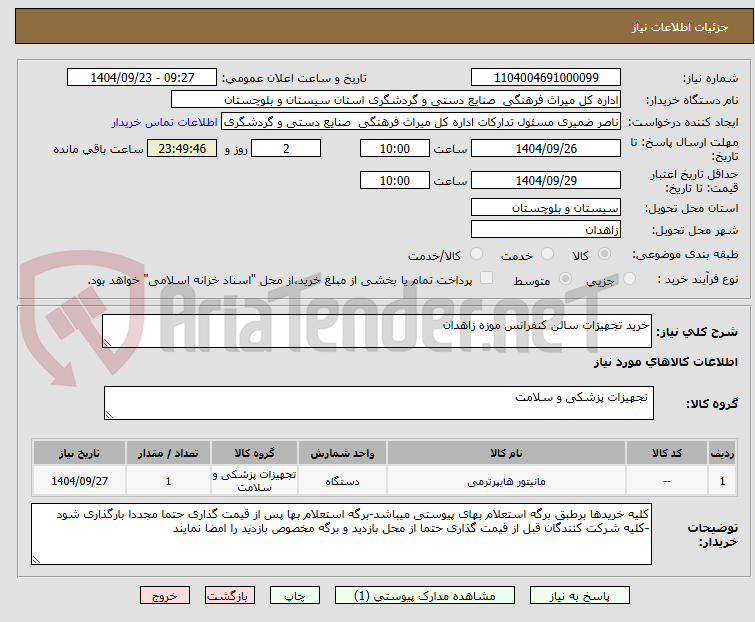Click the price validity hour field 10:00

(394, 180)
